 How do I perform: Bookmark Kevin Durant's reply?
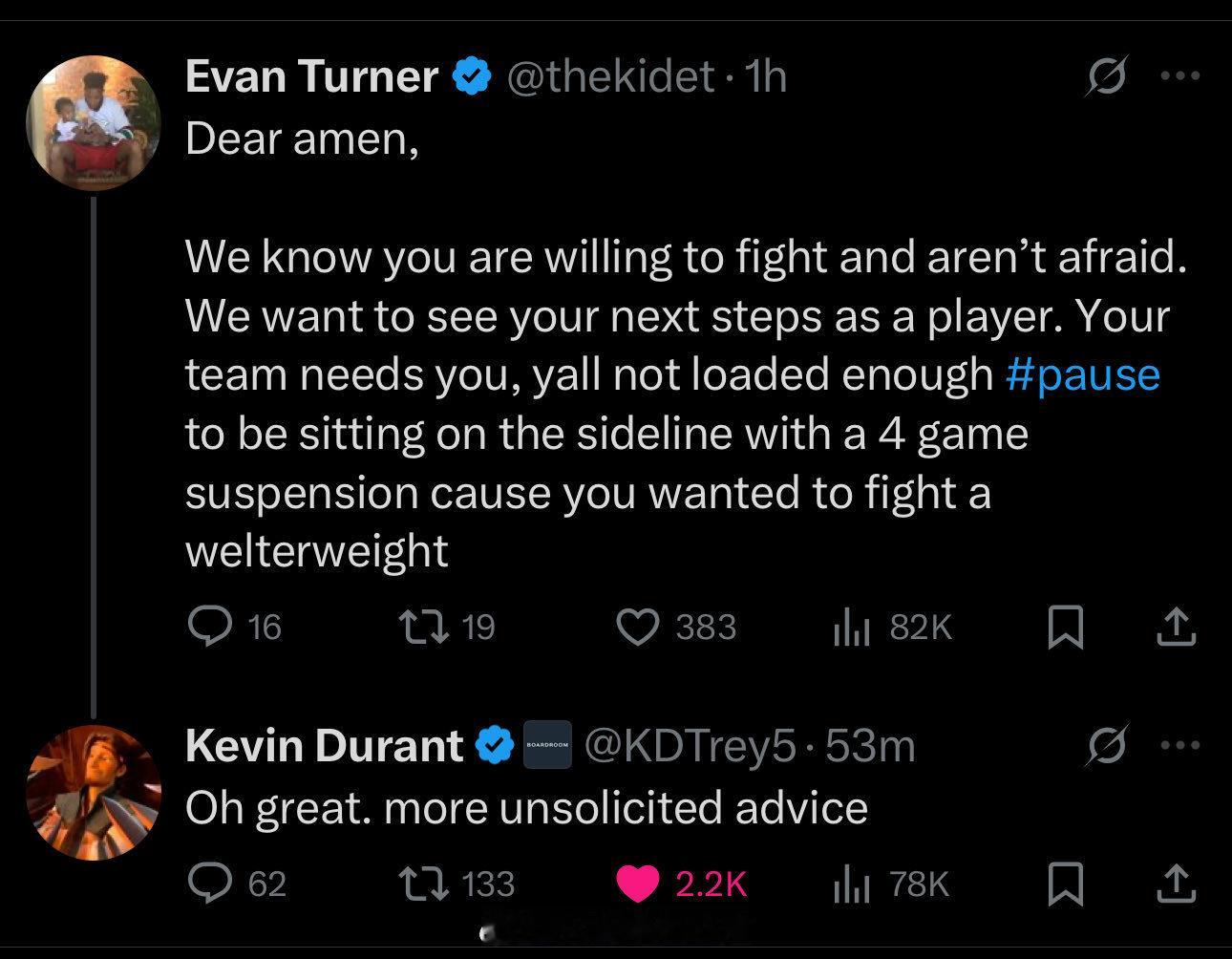pyautogui.click(x=1065, y=884)
